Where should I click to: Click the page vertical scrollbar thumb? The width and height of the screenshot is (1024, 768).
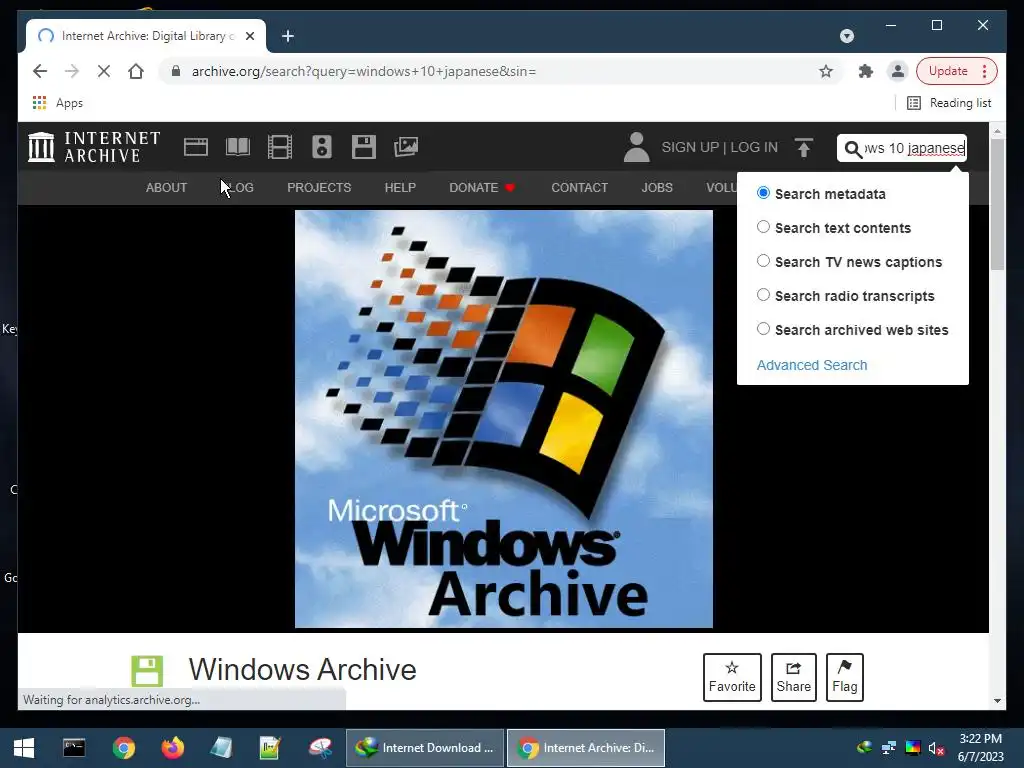tap(997, 203)
